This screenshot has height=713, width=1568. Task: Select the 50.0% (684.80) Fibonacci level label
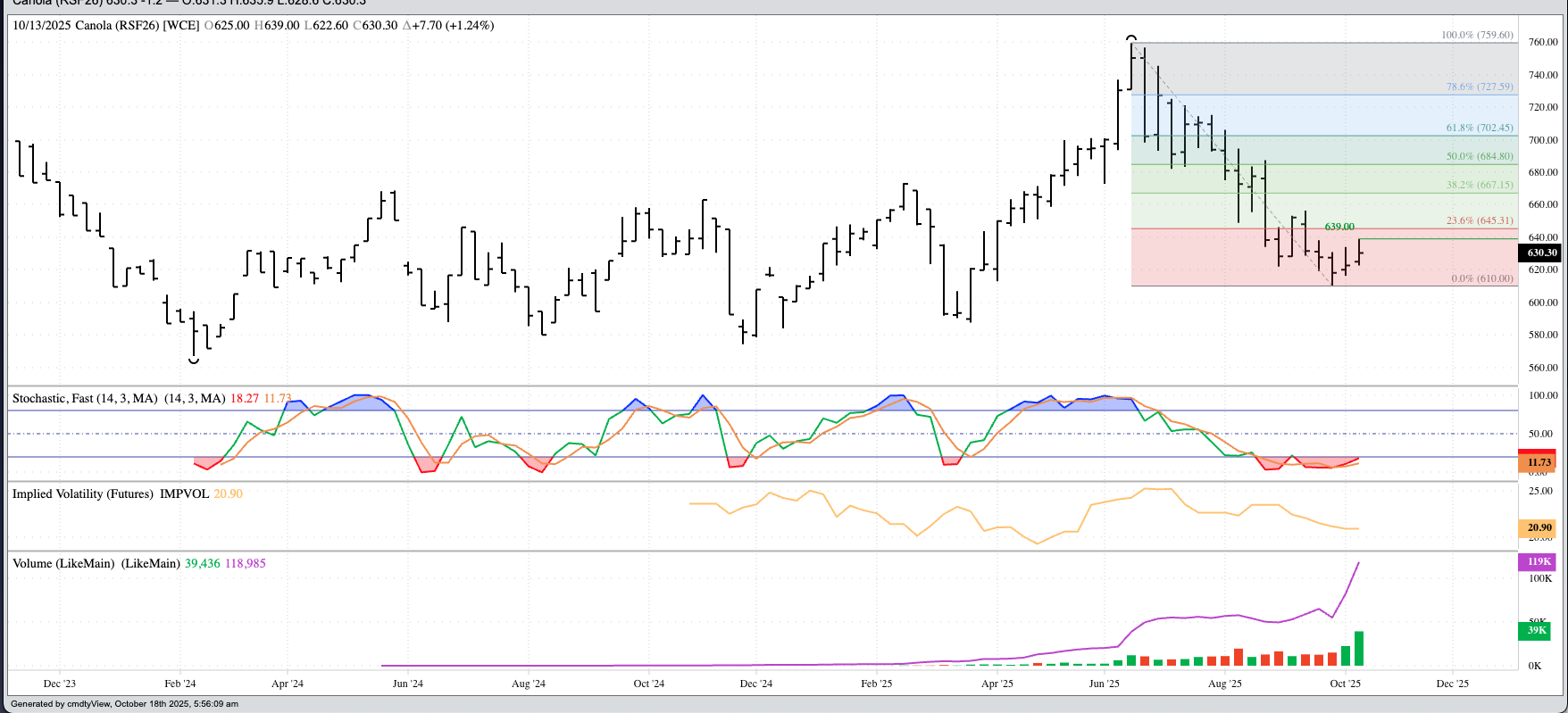pos(1479,156)
